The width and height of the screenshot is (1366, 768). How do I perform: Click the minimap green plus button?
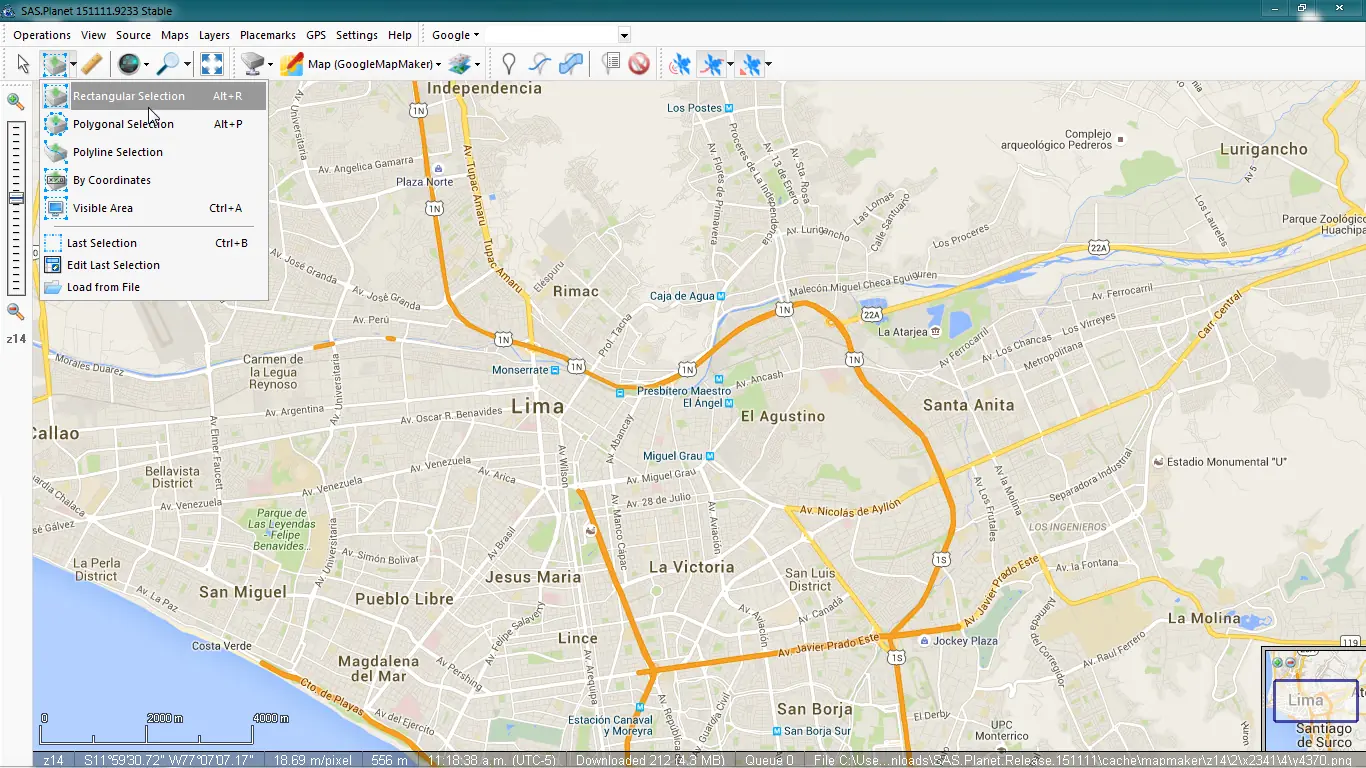click(x=1277, y=662)
